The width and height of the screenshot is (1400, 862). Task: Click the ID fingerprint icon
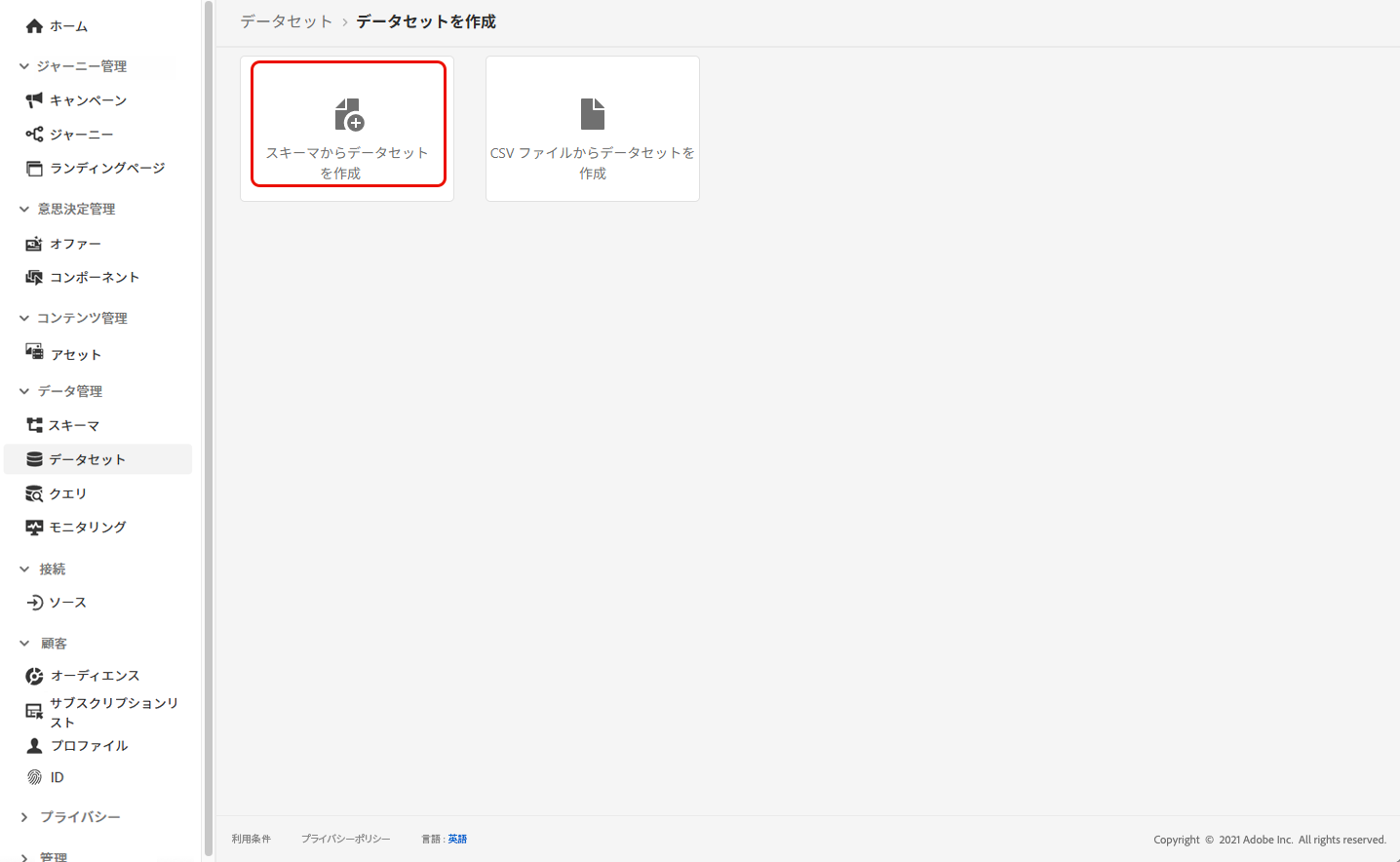[34, 777]
